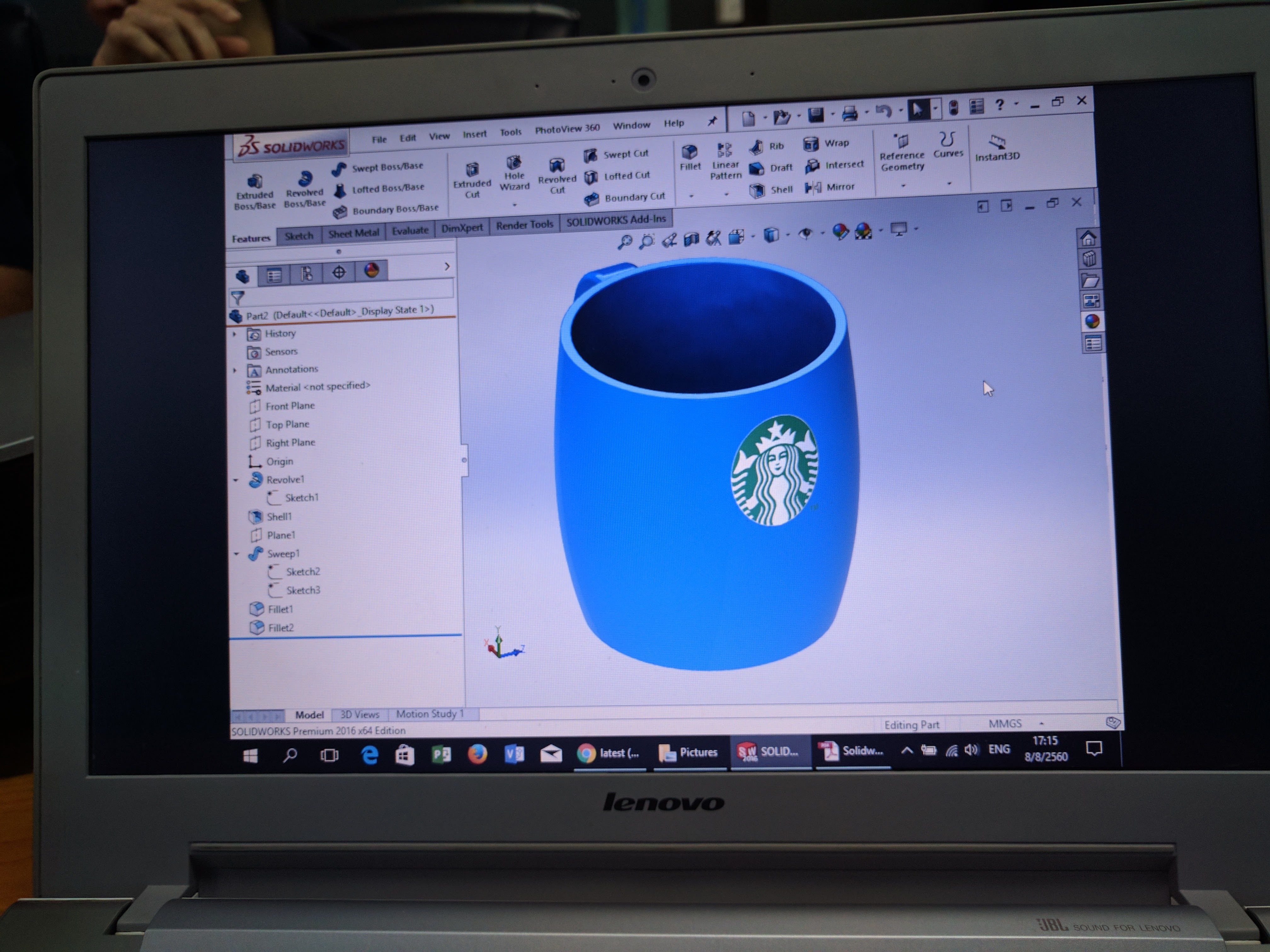Open the Hole Wizard tool
The width and height of the screenshot is (1270, 952).
tap(514, 173)
